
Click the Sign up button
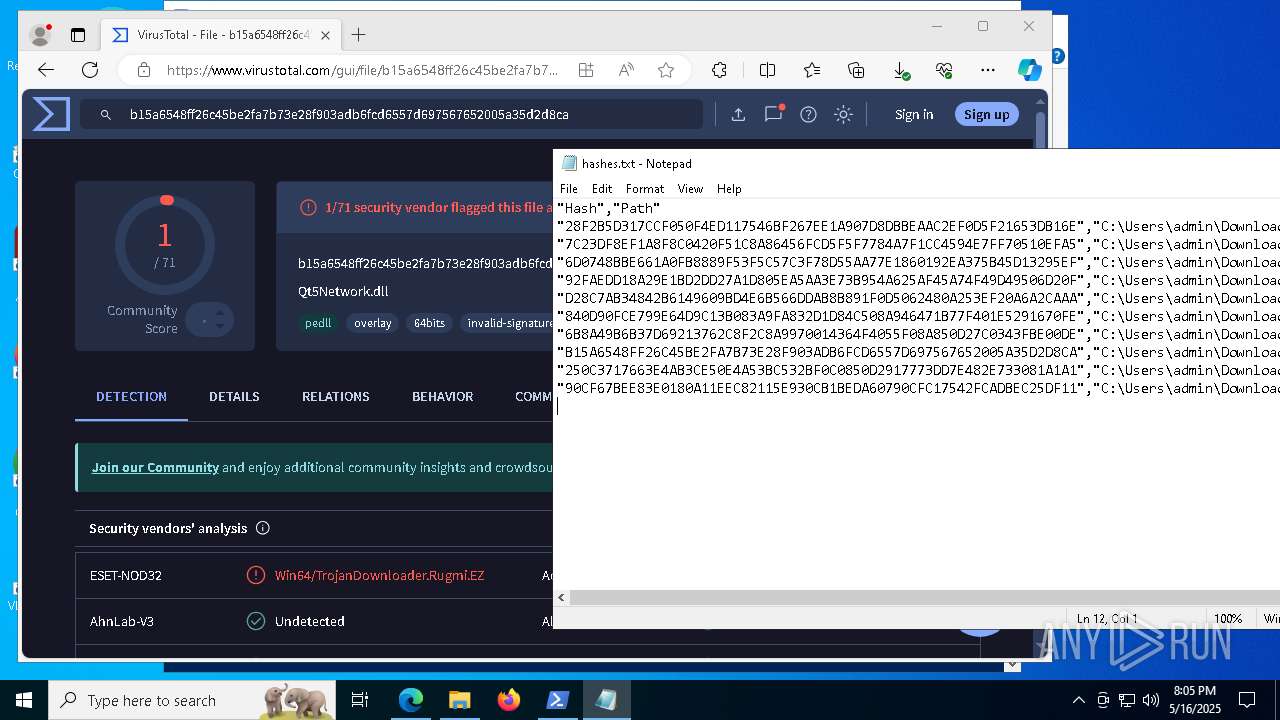[x=986, y=114]
